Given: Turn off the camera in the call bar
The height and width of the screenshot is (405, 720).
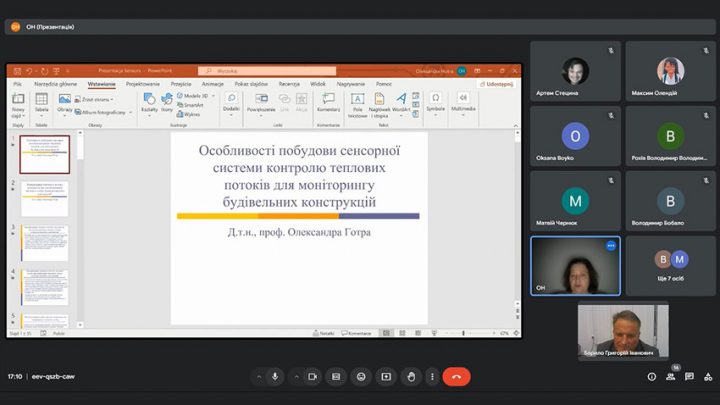Looking at the screenshot, I should click(312, 377).
